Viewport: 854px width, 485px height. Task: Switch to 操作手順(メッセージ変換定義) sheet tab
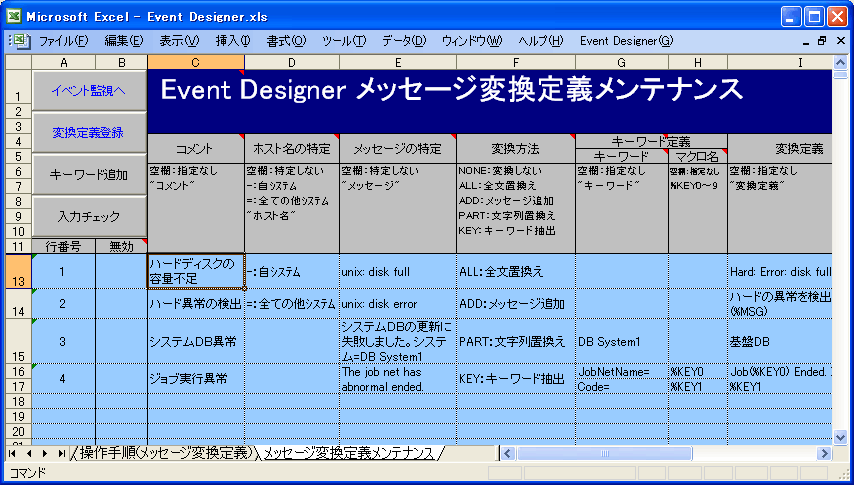(165, 453)
